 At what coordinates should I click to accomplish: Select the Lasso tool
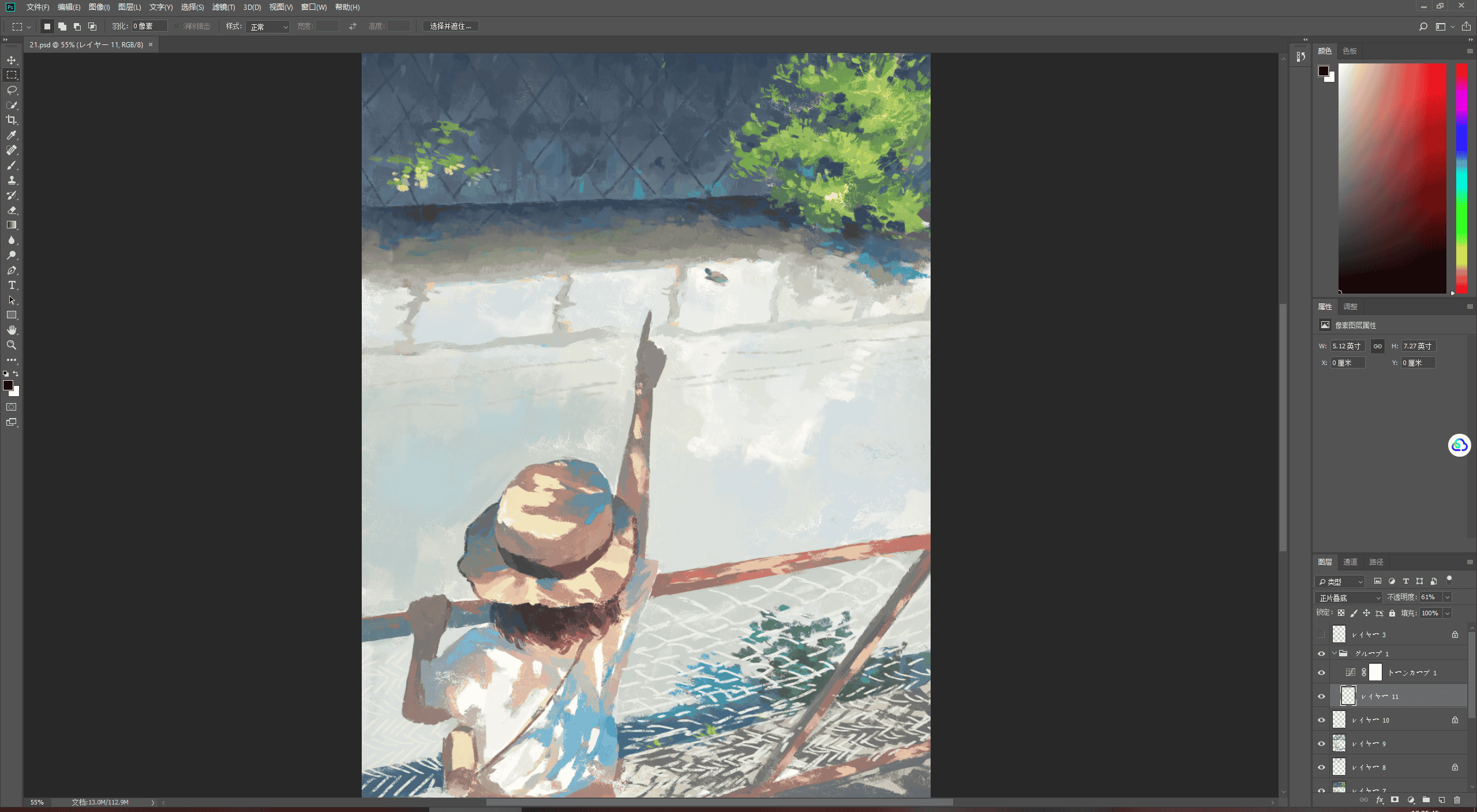(x=12, y=90)
